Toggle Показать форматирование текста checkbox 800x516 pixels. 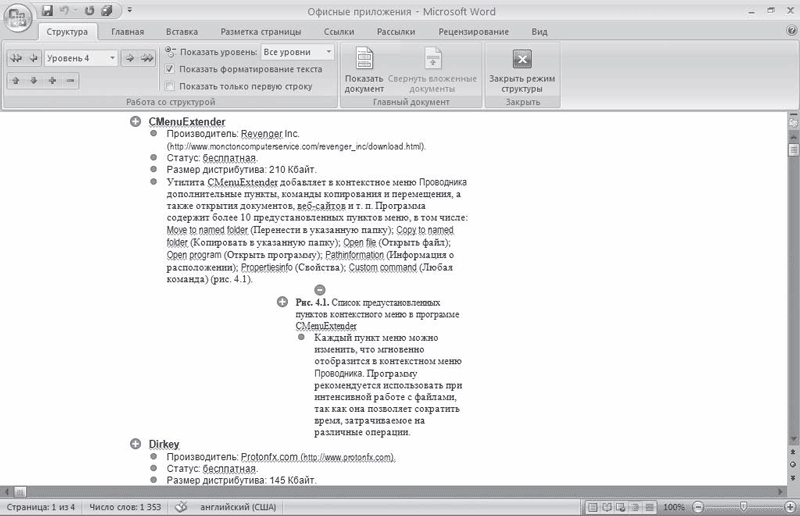(x=170, y=69)
